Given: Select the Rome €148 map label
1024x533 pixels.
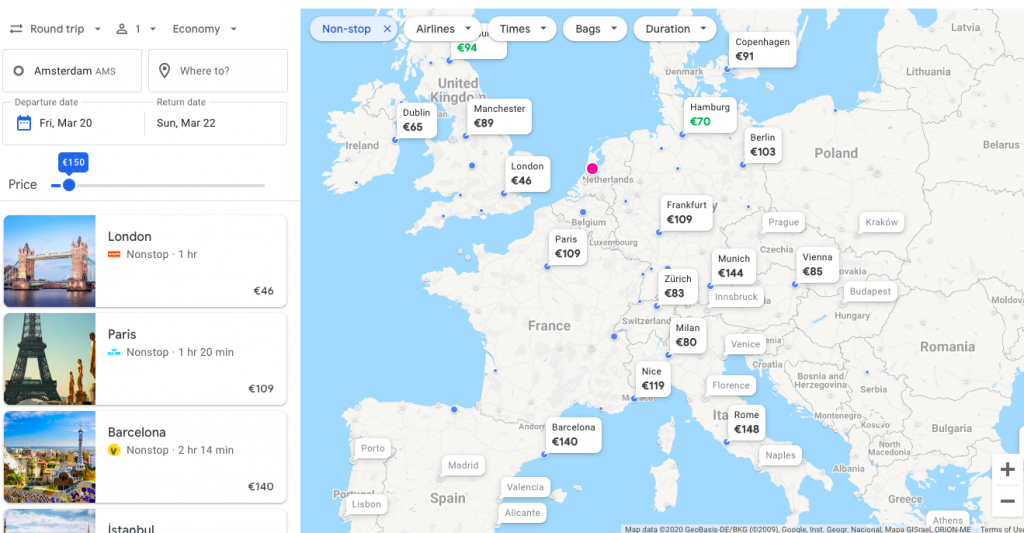Looking at the screenshot, I should pos(746,423).
